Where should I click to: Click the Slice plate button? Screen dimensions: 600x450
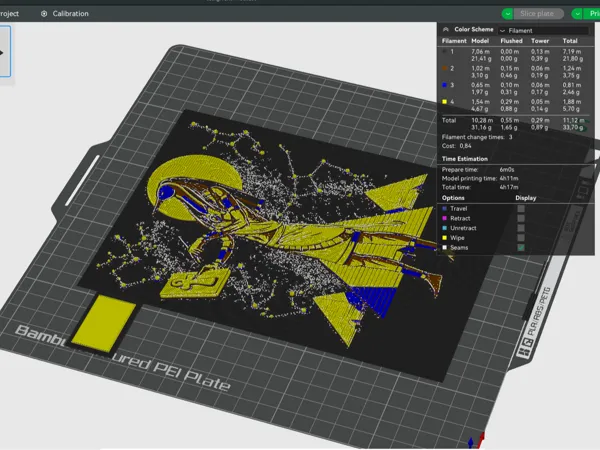point(536,14)
